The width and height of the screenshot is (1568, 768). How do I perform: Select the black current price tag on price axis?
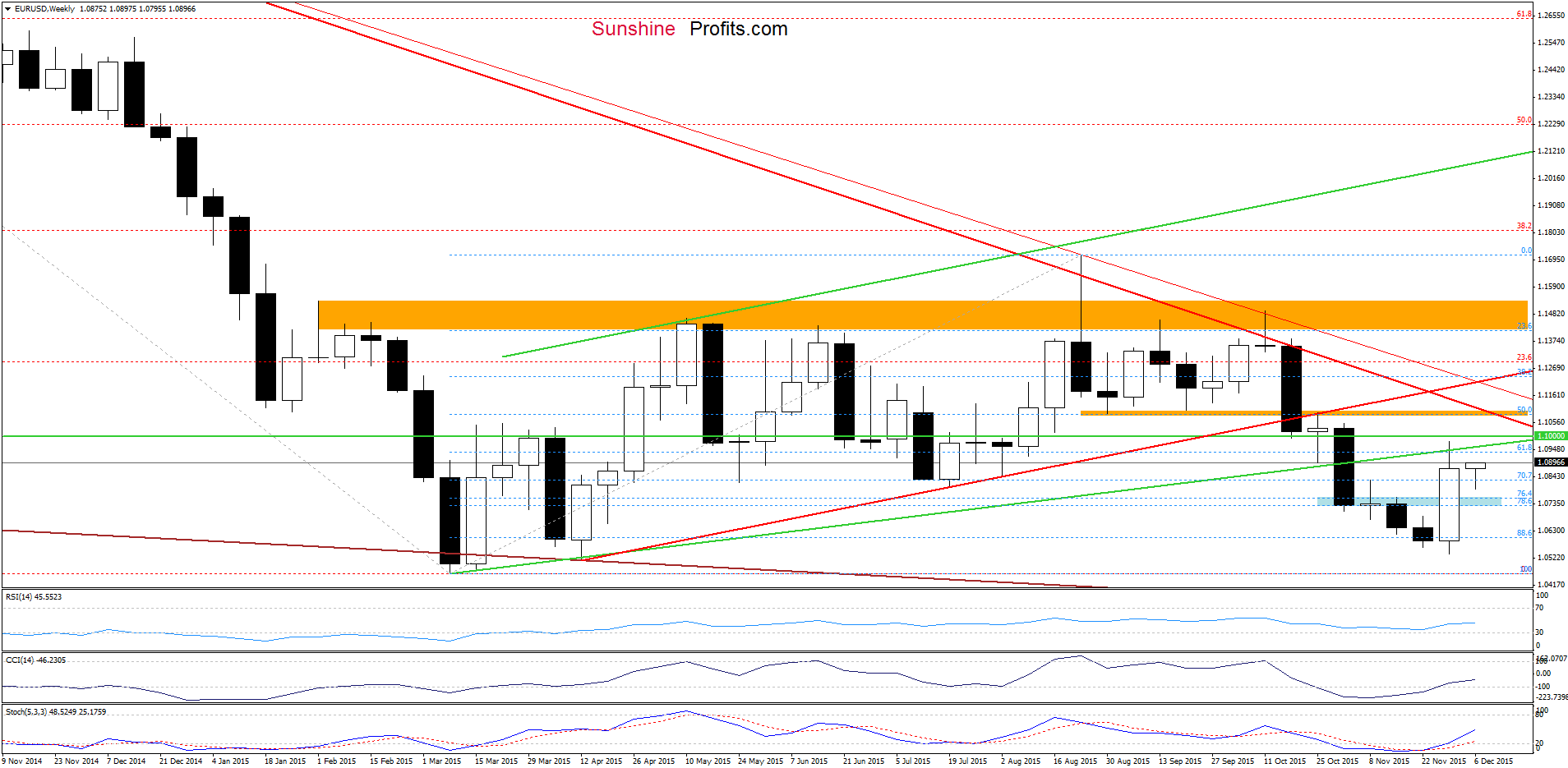click(1551, 462)
